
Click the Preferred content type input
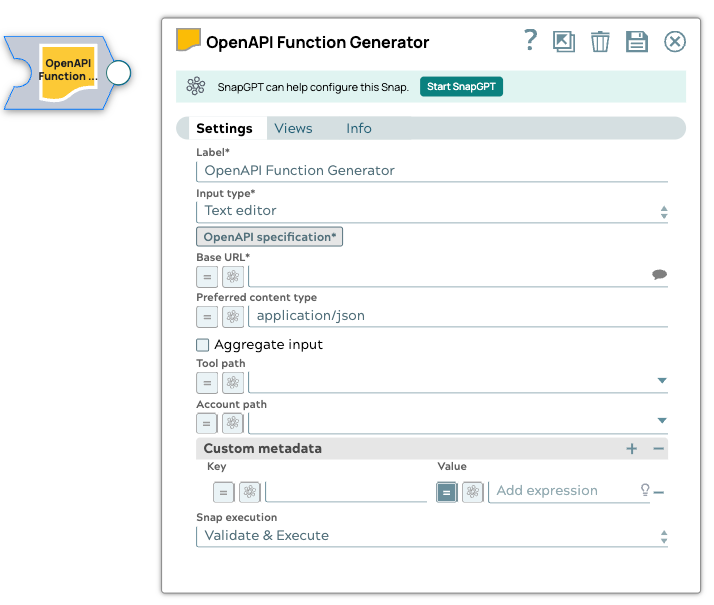point(458,316)
